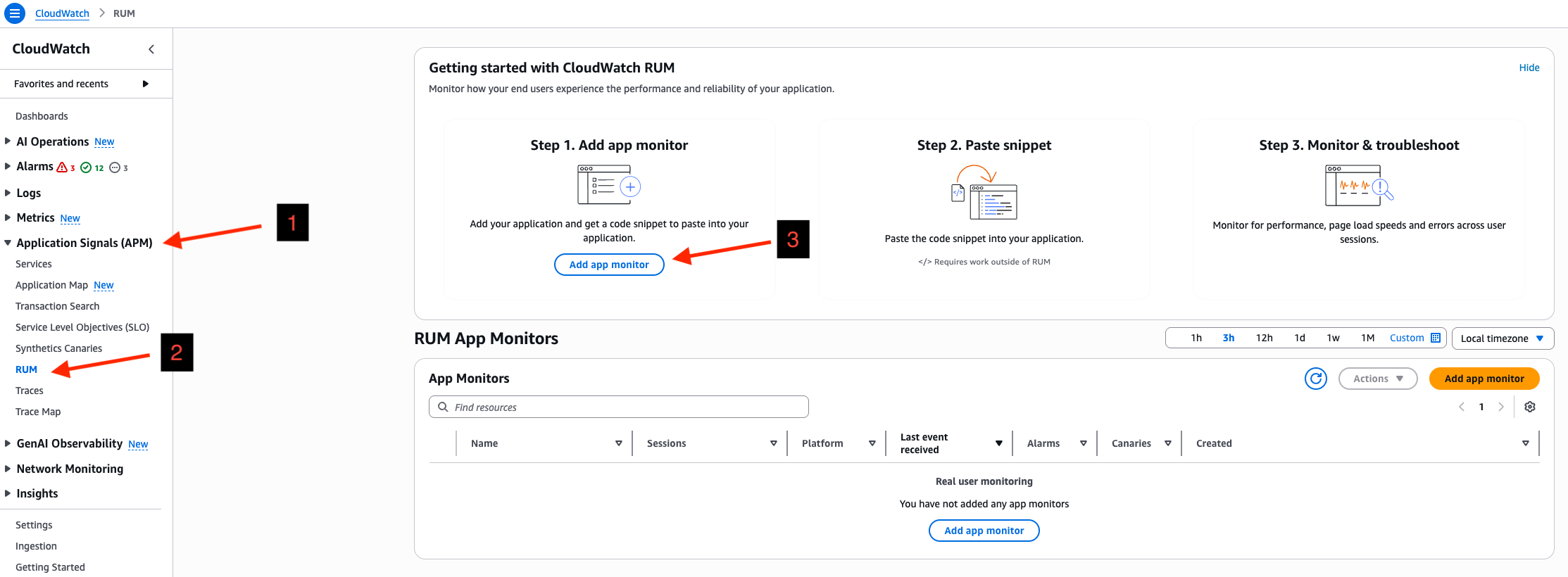The image size is (1568, 577).
Task: Open the custom date range calendar icon
Action: tap(1434, 338)
